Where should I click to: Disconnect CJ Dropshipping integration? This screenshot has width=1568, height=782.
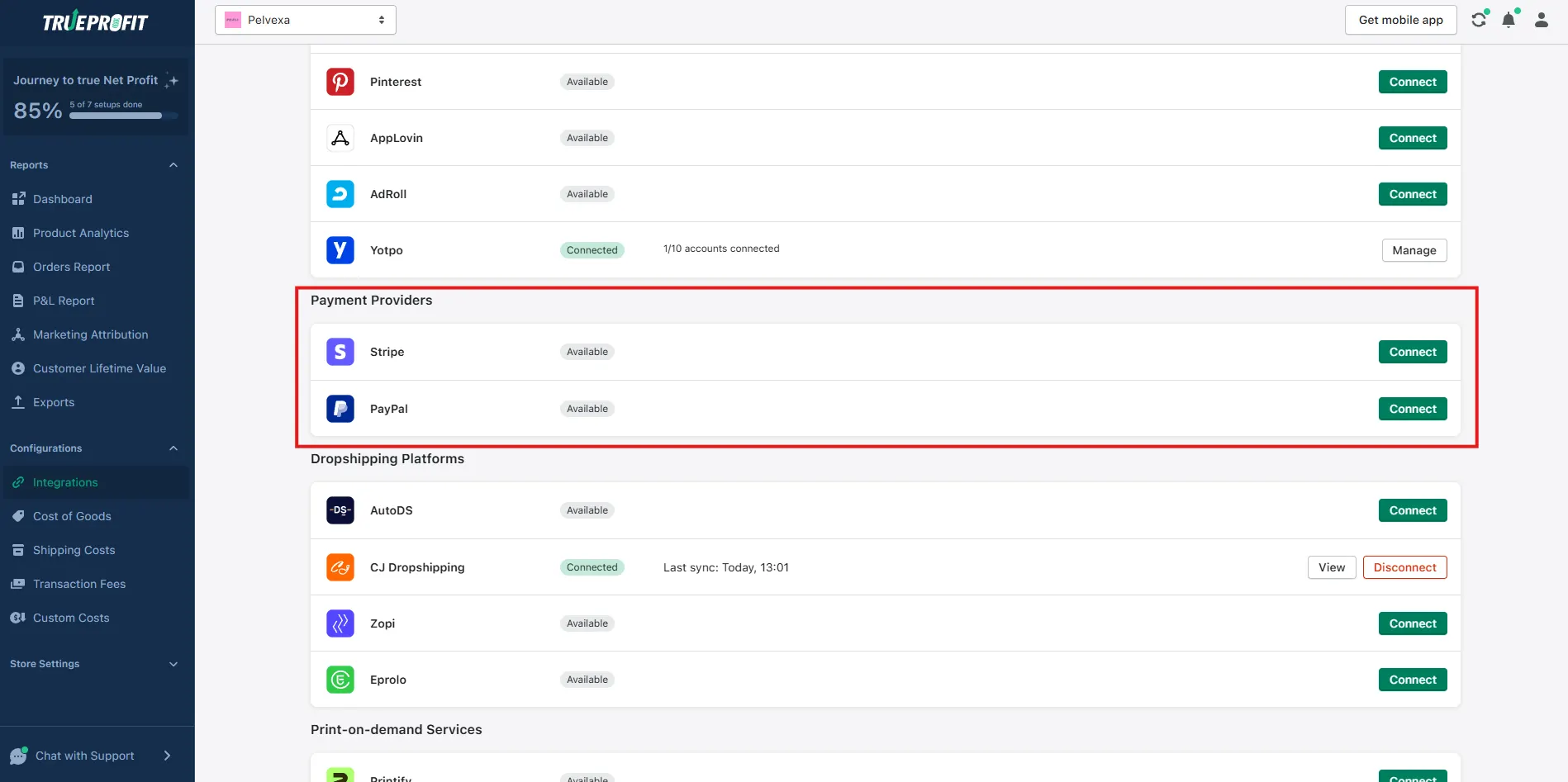(1404, 567)
